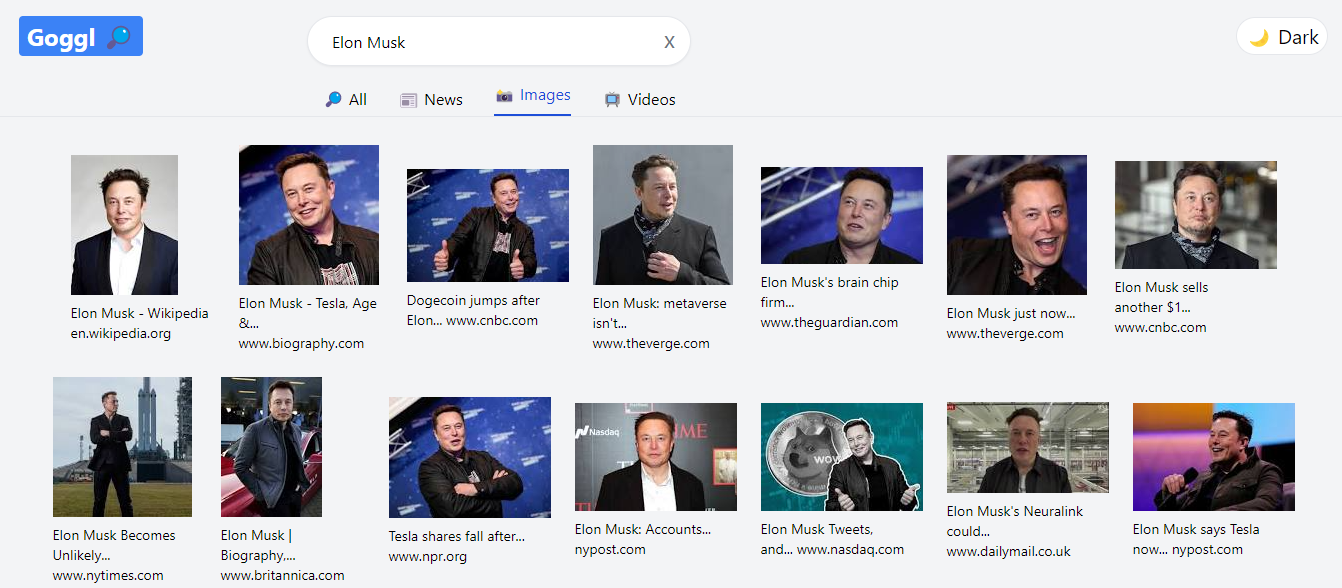Image resolution: width=1342 pixels, height=588 pixels.
Task: Click 'Dogecoin jumps after Elon...' caption
Action: point(473,310)
